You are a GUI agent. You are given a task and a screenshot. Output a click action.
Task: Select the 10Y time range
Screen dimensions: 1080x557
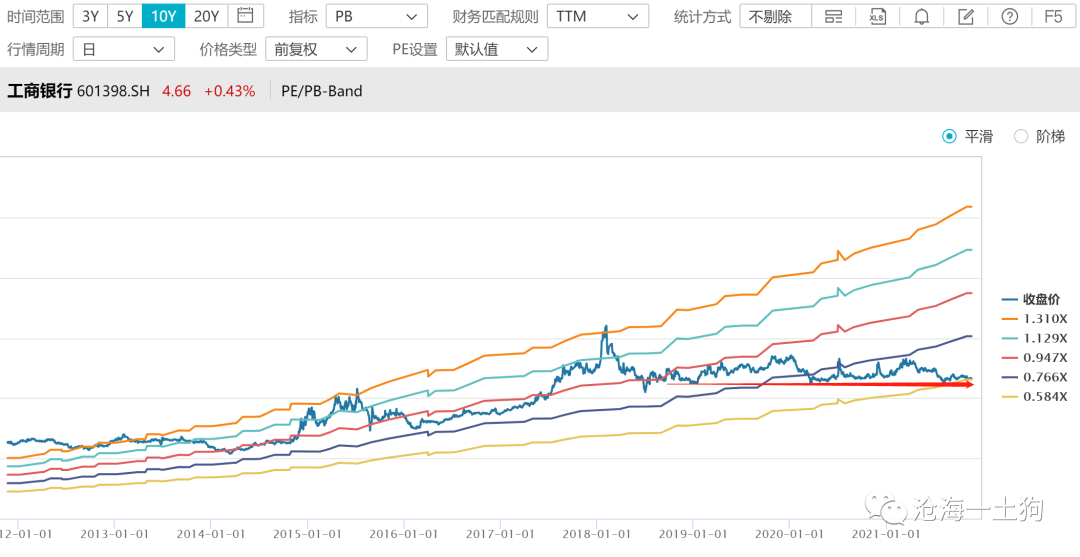coord(163,16)
